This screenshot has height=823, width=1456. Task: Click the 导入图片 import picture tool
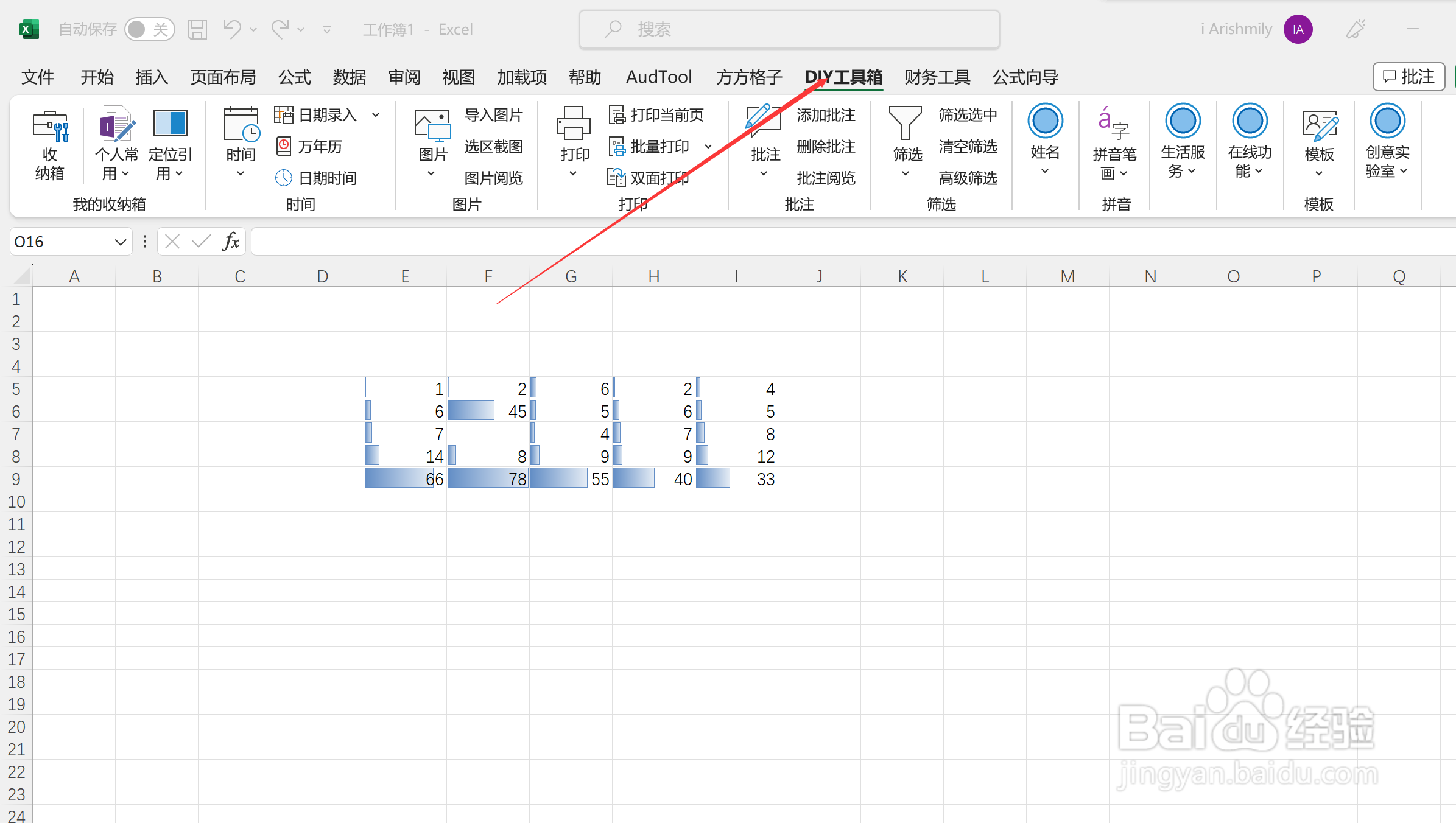coord(493,114)
